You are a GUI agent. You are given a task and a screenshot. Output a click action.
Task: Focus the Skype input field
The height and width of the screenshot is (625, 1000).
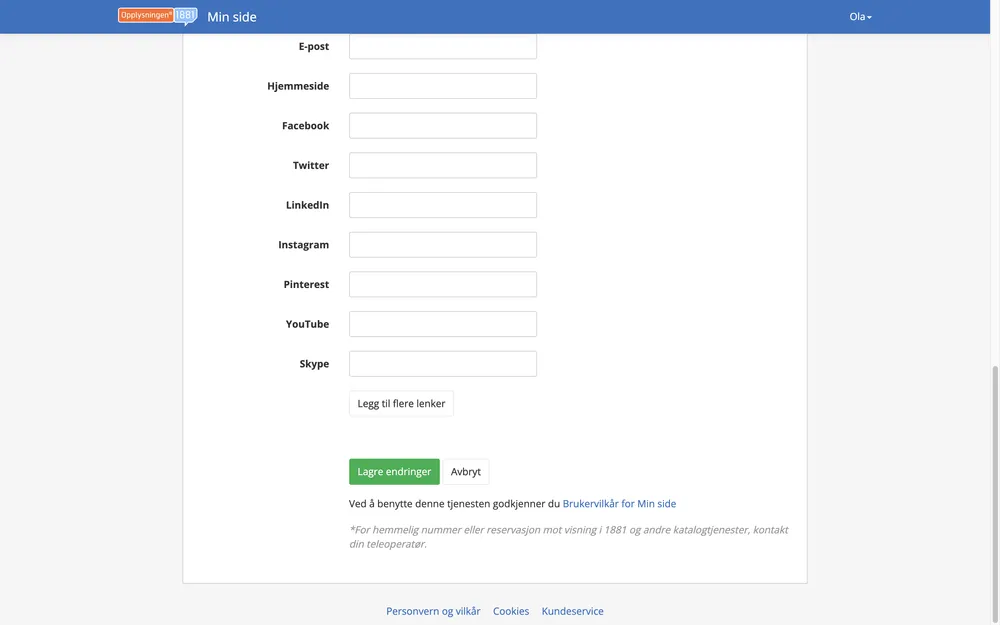coord(442,364)
